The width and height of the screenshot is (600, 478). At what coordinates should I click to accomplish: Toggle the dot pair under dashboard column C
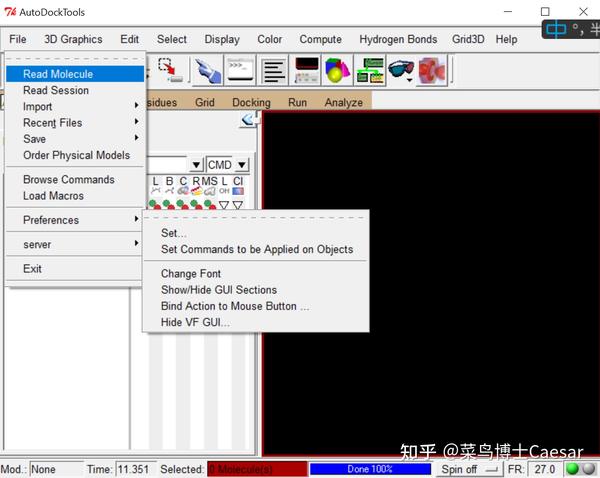183,205
